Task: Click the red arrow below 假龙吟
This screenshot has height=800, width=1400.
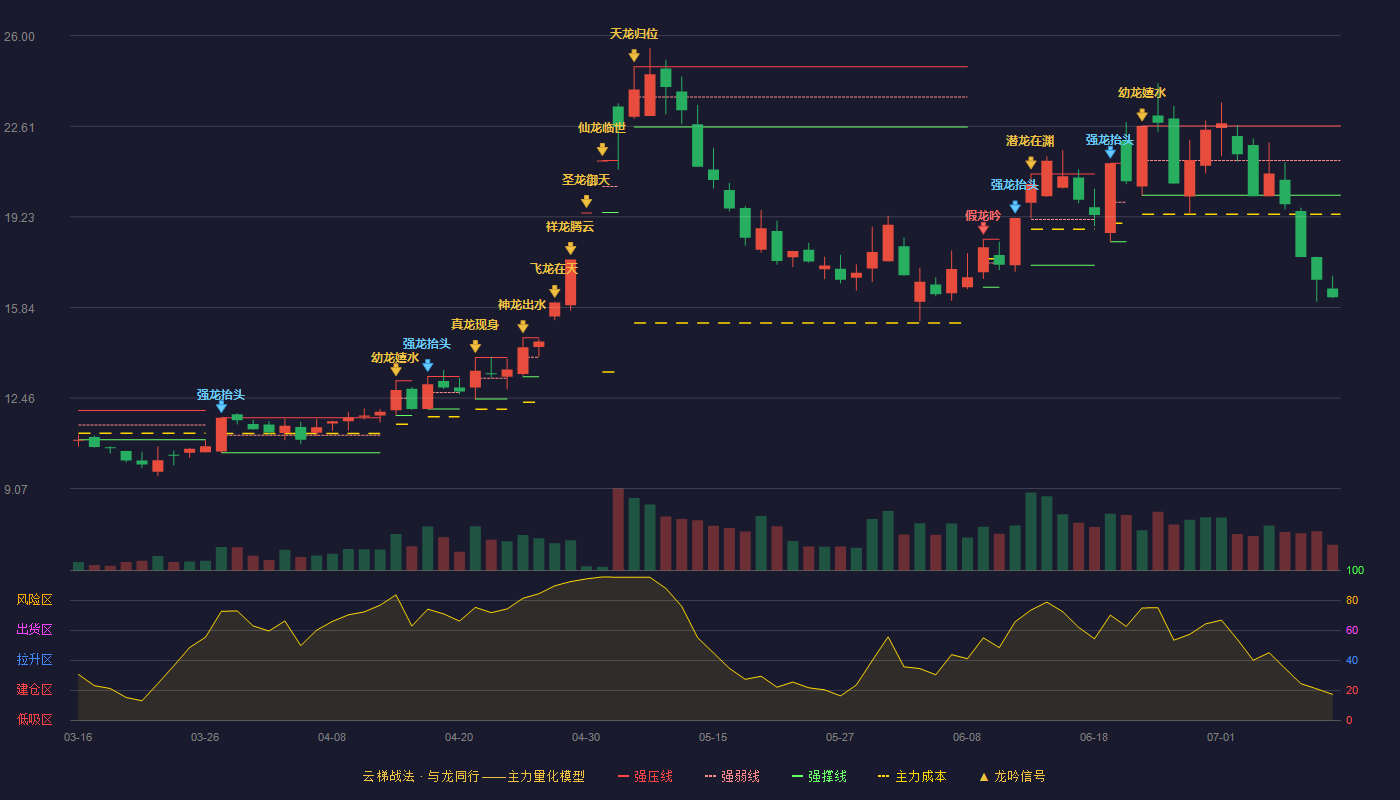Action: point(983,229)
